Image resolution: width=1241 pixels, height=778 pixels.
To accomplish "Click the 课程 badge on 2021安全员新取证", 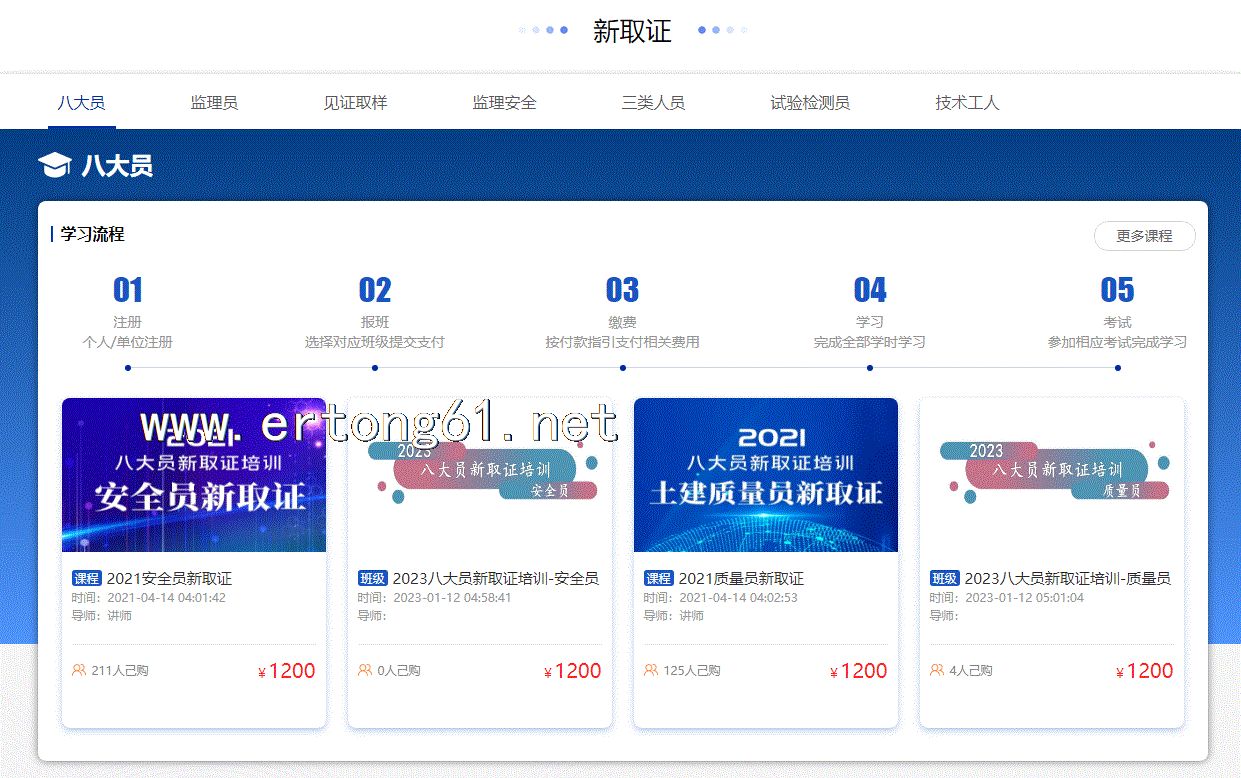I will coord(87,578).
